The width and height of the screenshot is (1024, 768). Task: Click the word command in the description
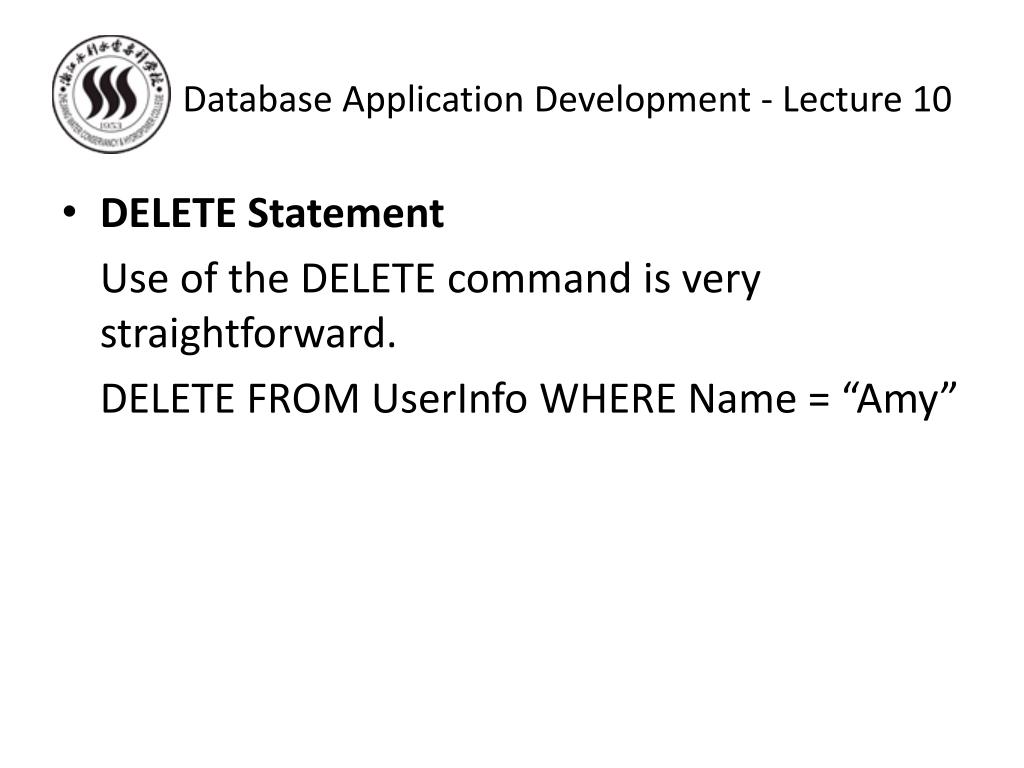pyautogui.click(x=539, y=278)
